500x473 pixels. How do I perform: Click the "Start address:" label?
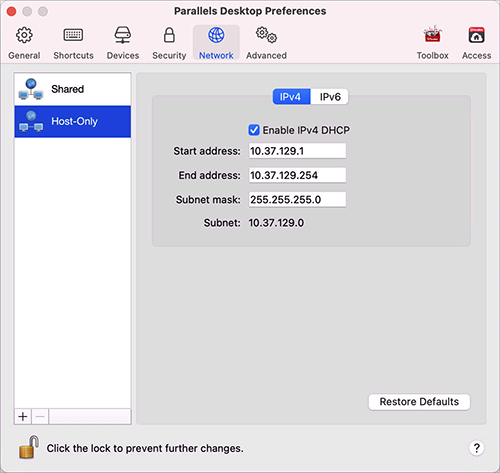207,151
